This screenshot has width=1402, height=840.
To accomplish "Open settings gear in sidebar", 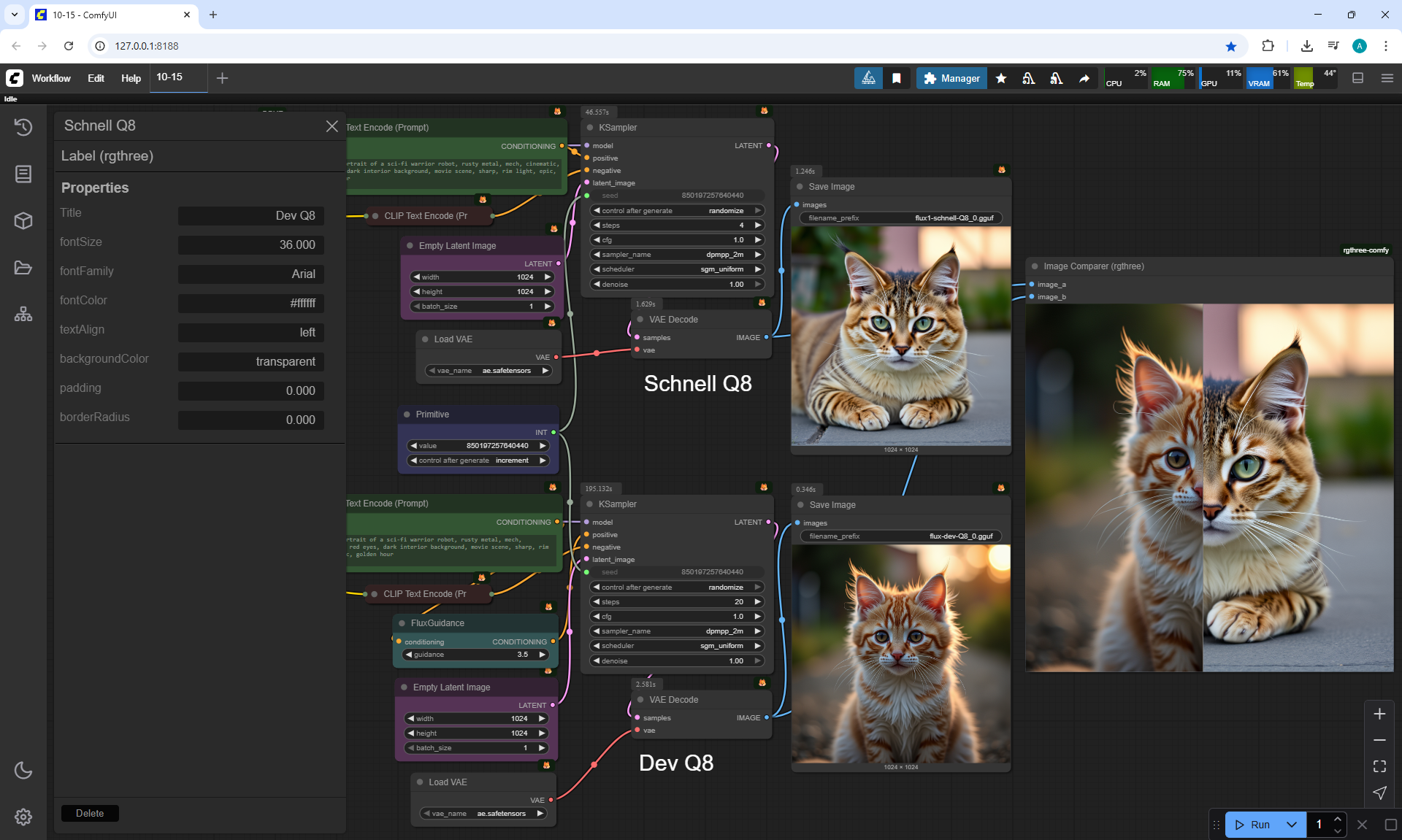I will click(23, 817).
